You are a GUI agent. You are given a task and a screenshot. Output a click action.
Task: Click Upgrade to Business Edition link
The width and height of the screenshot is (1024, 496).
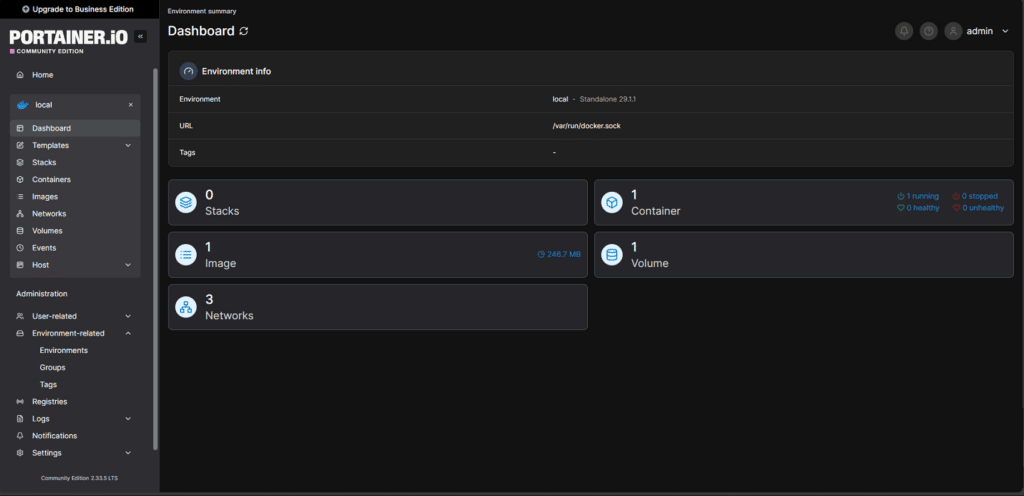(78, 9)
